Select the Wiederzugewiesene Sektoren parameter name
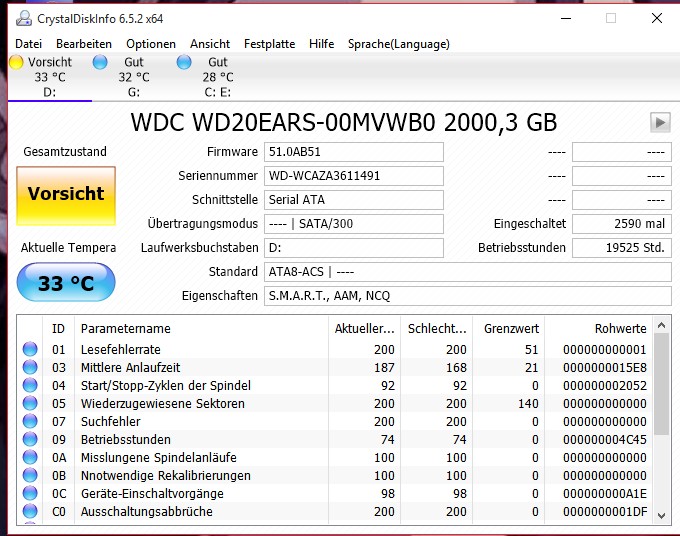The width and height of the screenshot is (680, 536). [163, 404]
